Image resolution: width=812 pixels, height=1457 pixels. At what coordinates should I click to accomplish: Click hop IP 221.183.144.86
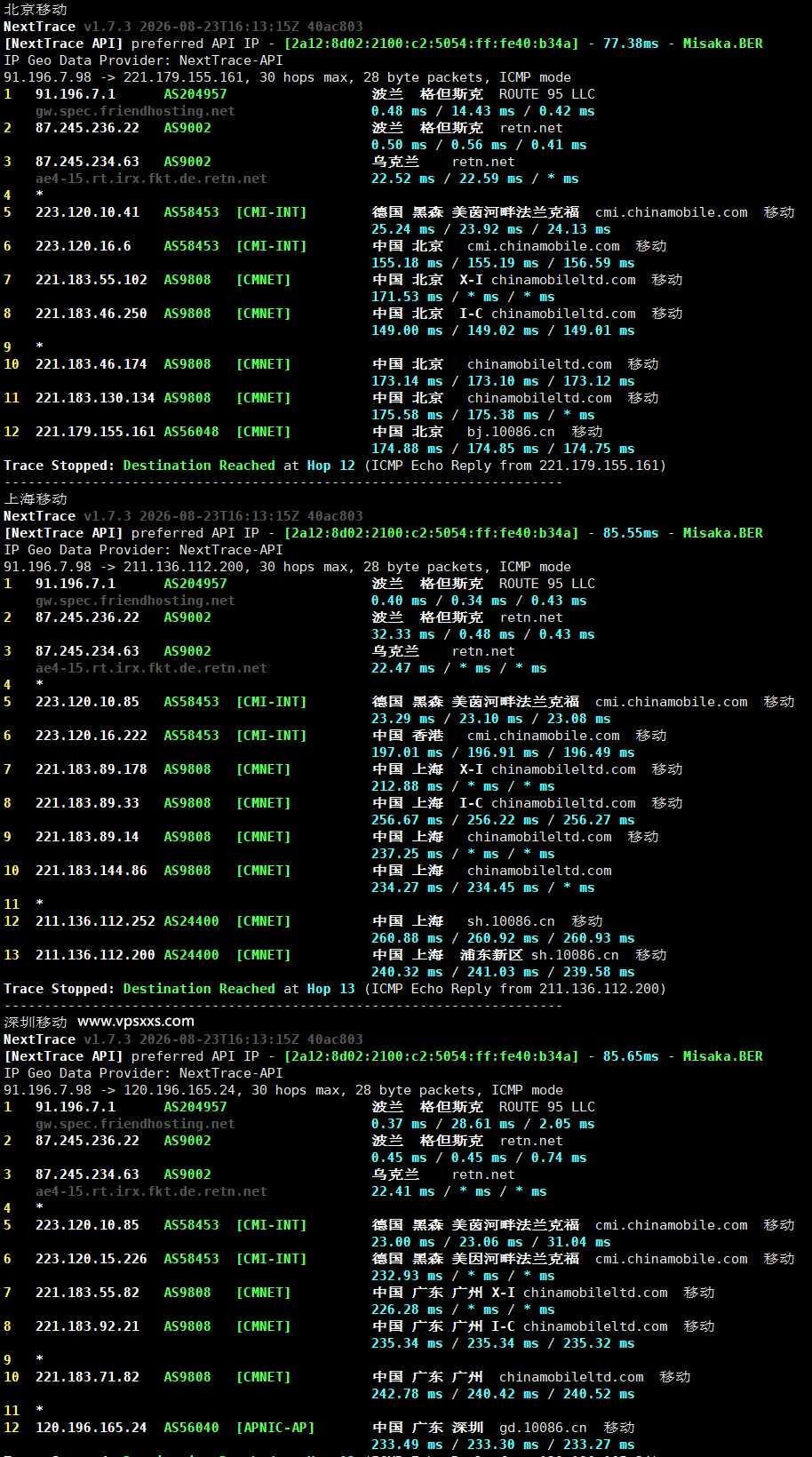click(92, 870)
